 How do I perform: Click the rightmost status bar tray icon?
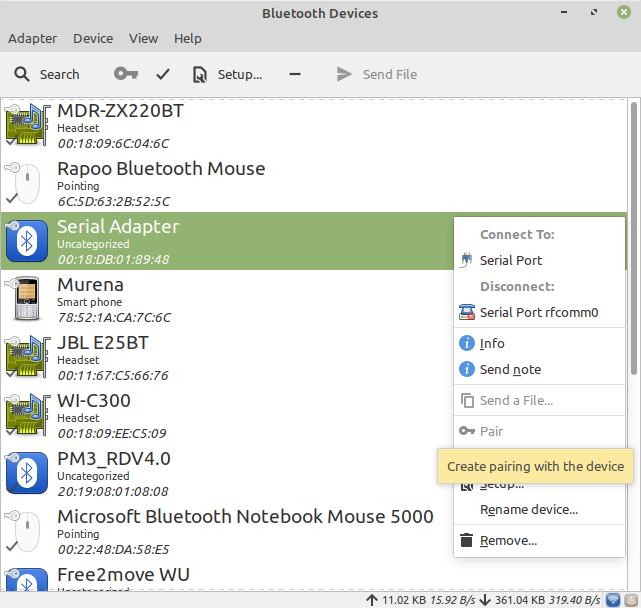[631, 600]
